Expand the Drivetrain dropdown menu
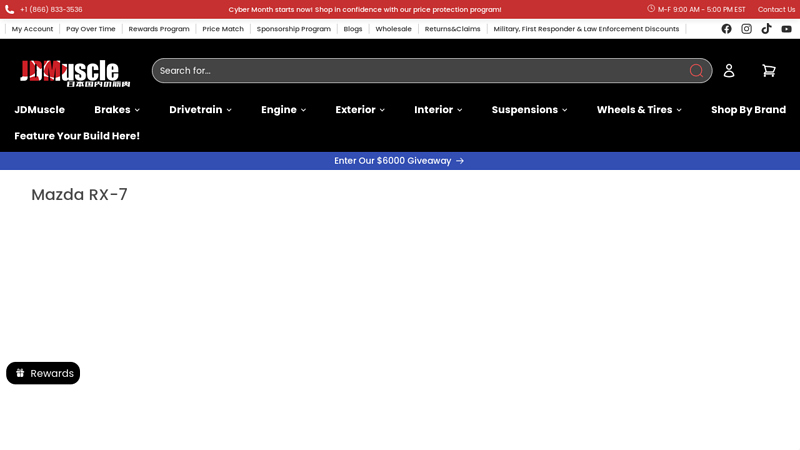This screenshot has width=800, height=450. point(200,110)
